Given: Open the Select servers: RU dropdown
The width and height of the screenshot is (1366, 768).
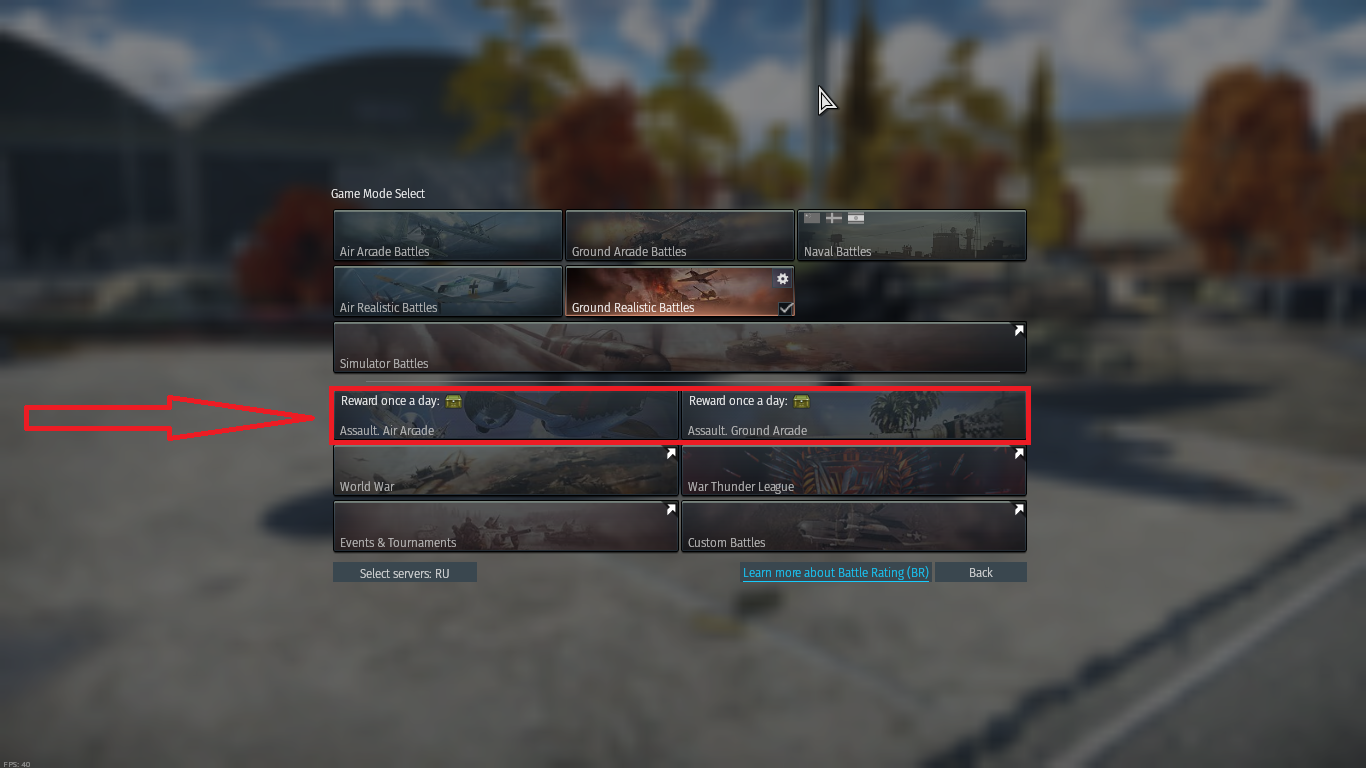Looking at the screenshot, I should [x=405, y=573].
